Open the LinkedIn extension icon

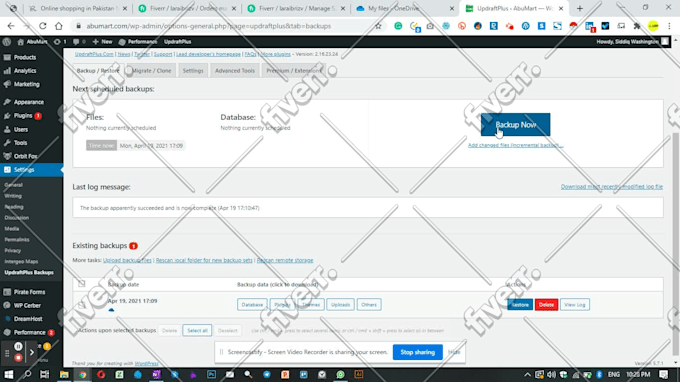click(x=590, y=26)
